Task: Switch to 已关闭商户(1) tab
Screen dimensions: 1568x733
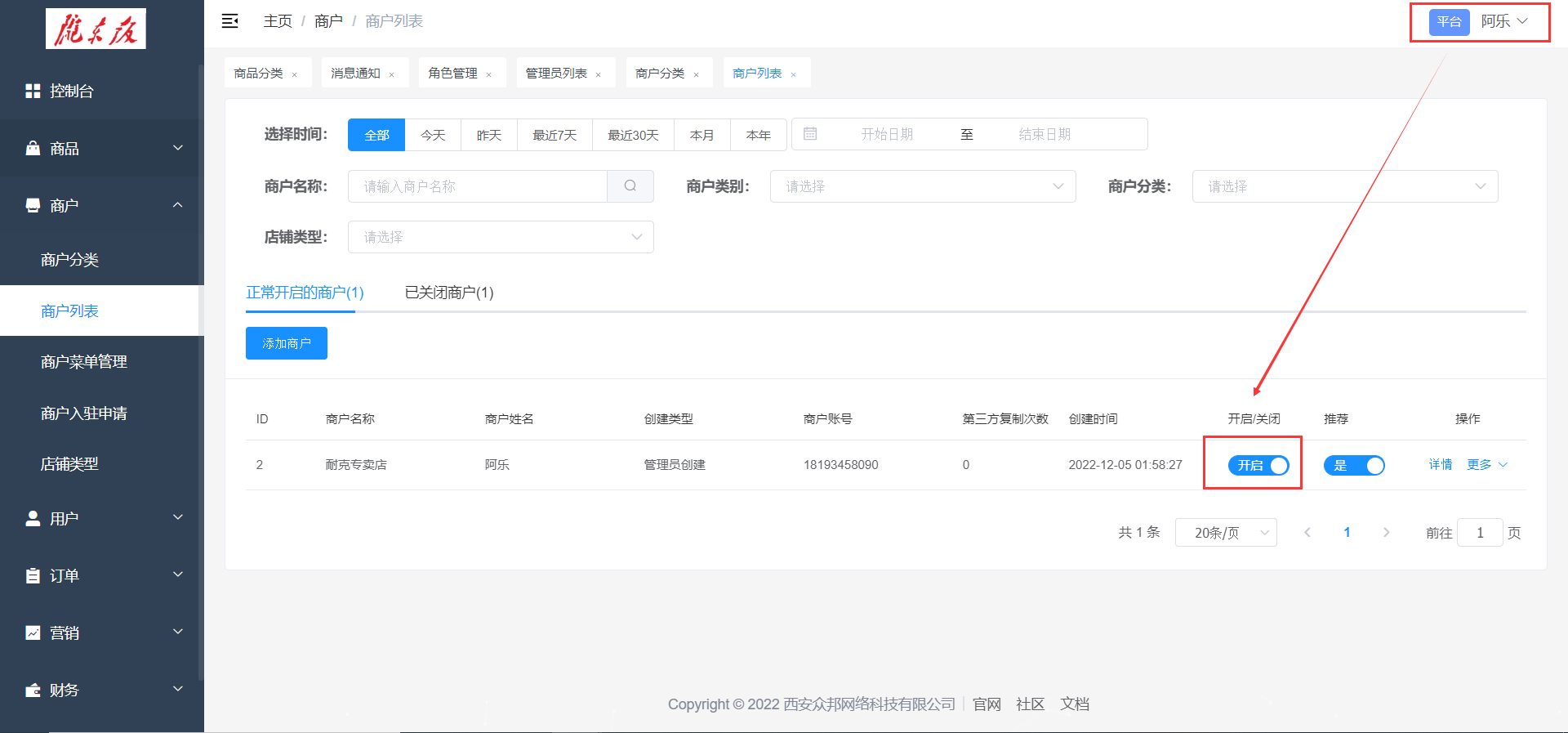Action: pos(449,293)
